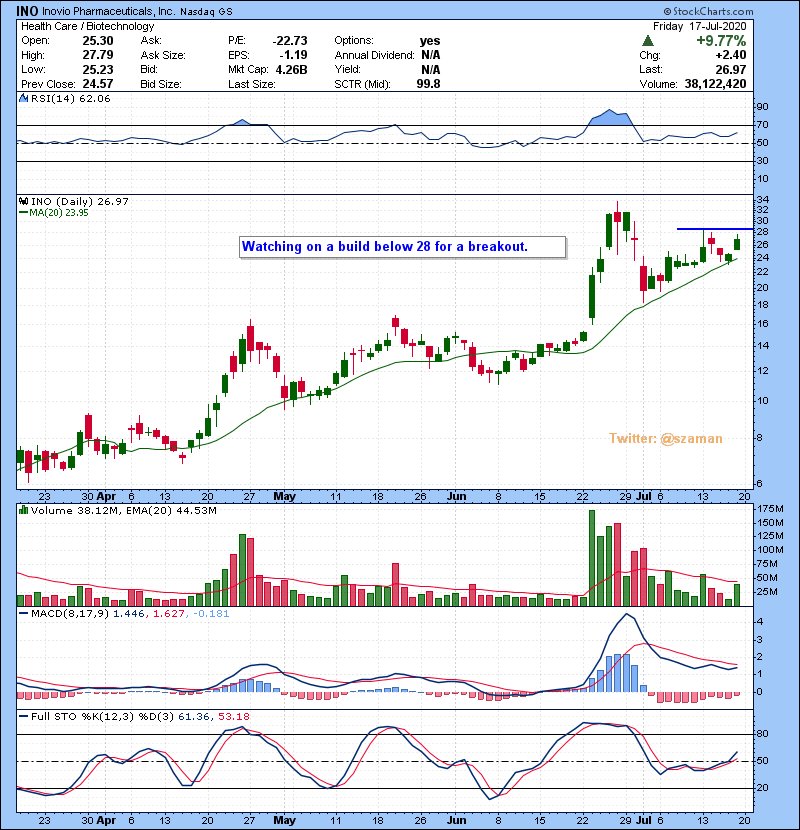The image size is (800, 830).
Task: Click the Volume panel legend icon
Action: tap(23, 510)
